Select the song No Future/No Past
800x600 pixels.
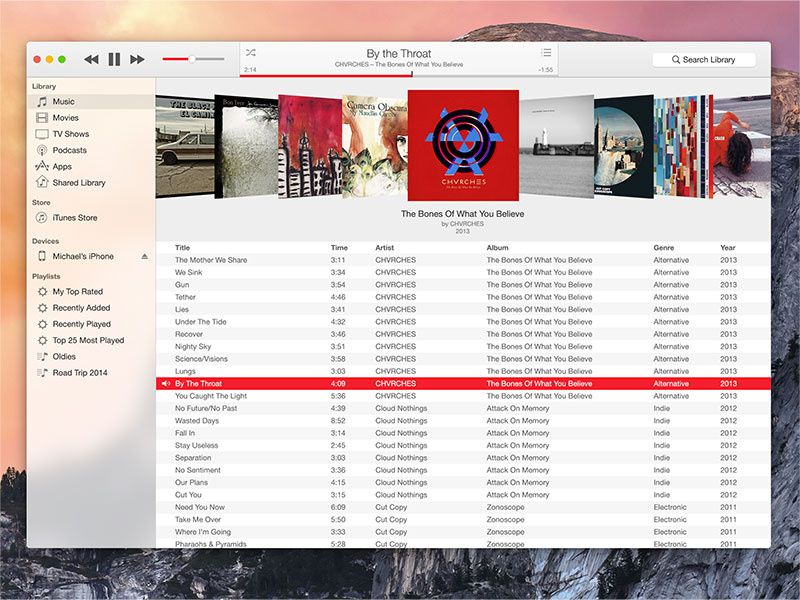click(x=463, y=408)
